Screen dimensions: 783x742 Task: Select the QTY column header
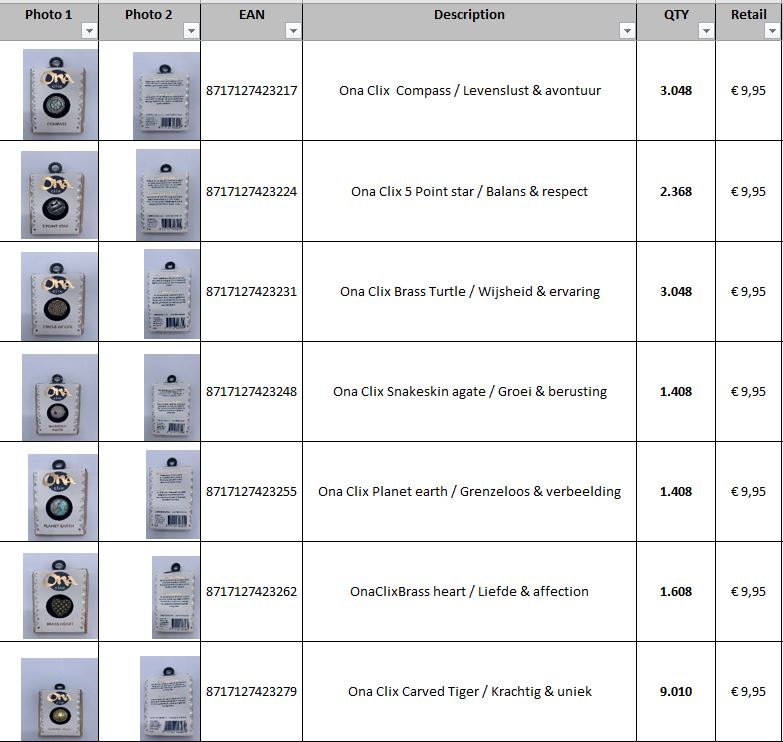point(676,21)
